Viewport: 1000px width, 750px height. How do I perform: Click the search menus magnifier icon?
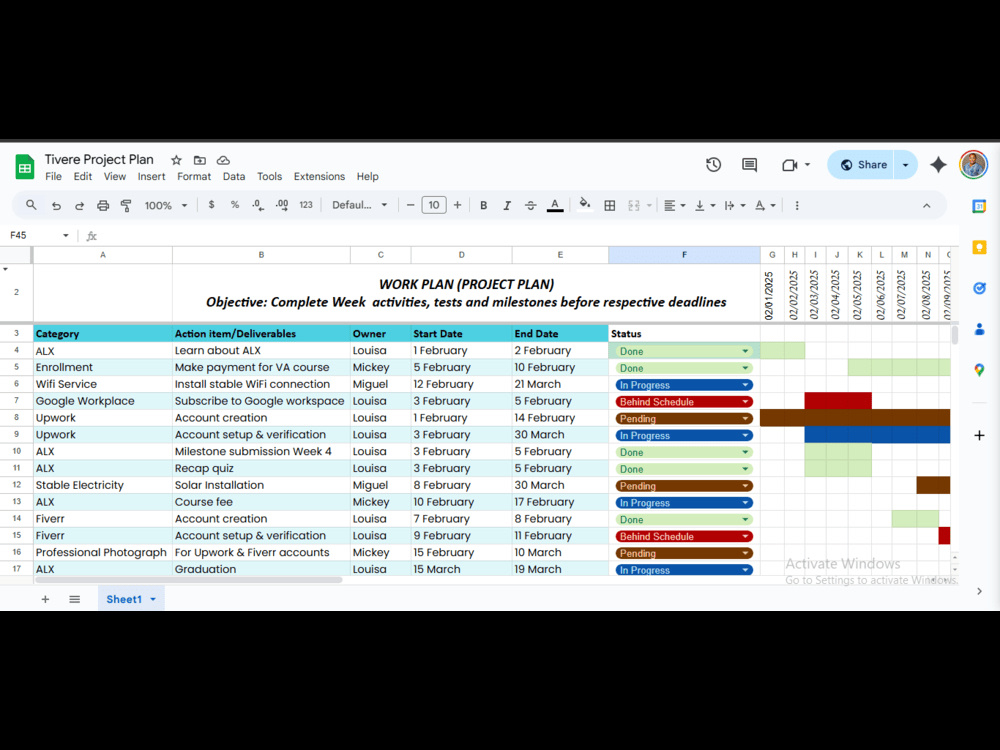pyautogui.click(x=31, y=205)
